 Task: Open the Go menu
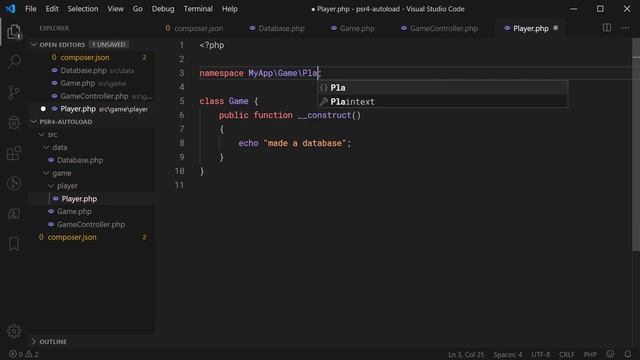(x=138, y=9)
